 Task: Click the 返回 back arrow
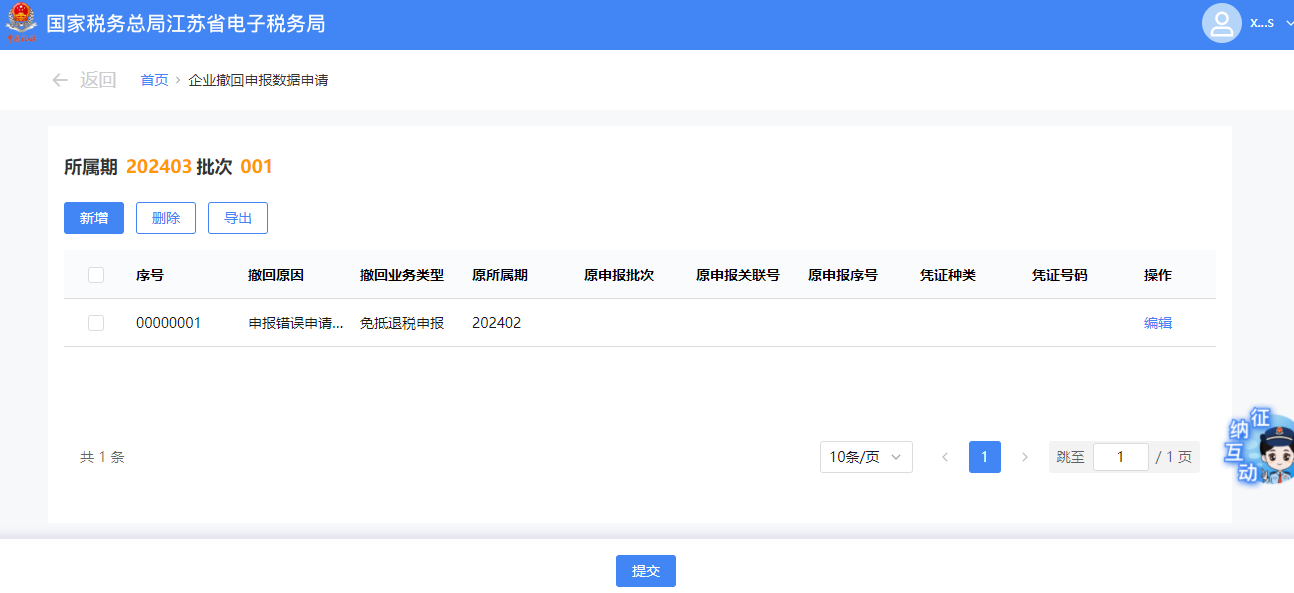pos(60,80)
